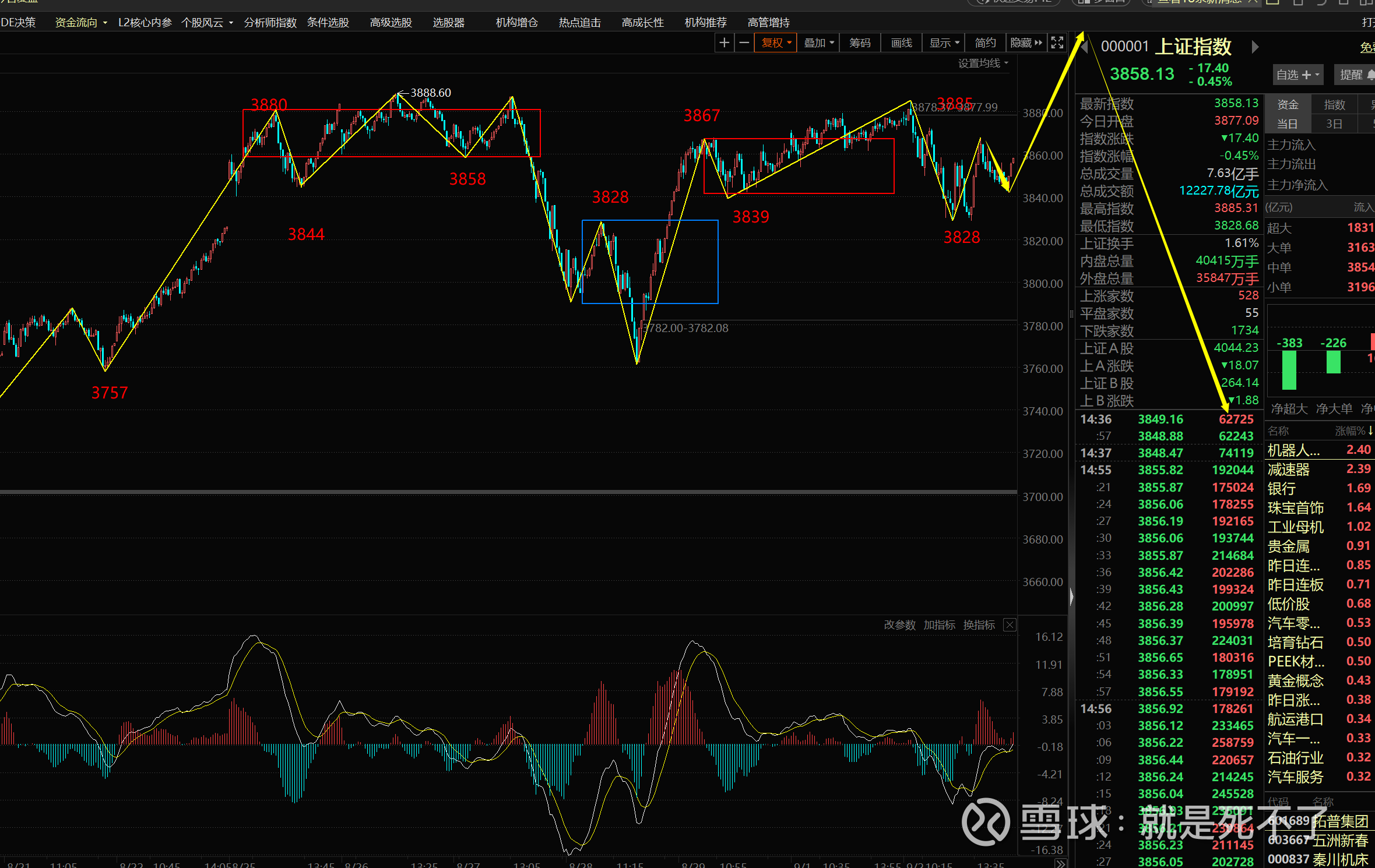Go to previous stock with left arrow
The height and width of the screenshot is (868, 1375).
point(1085,47)
